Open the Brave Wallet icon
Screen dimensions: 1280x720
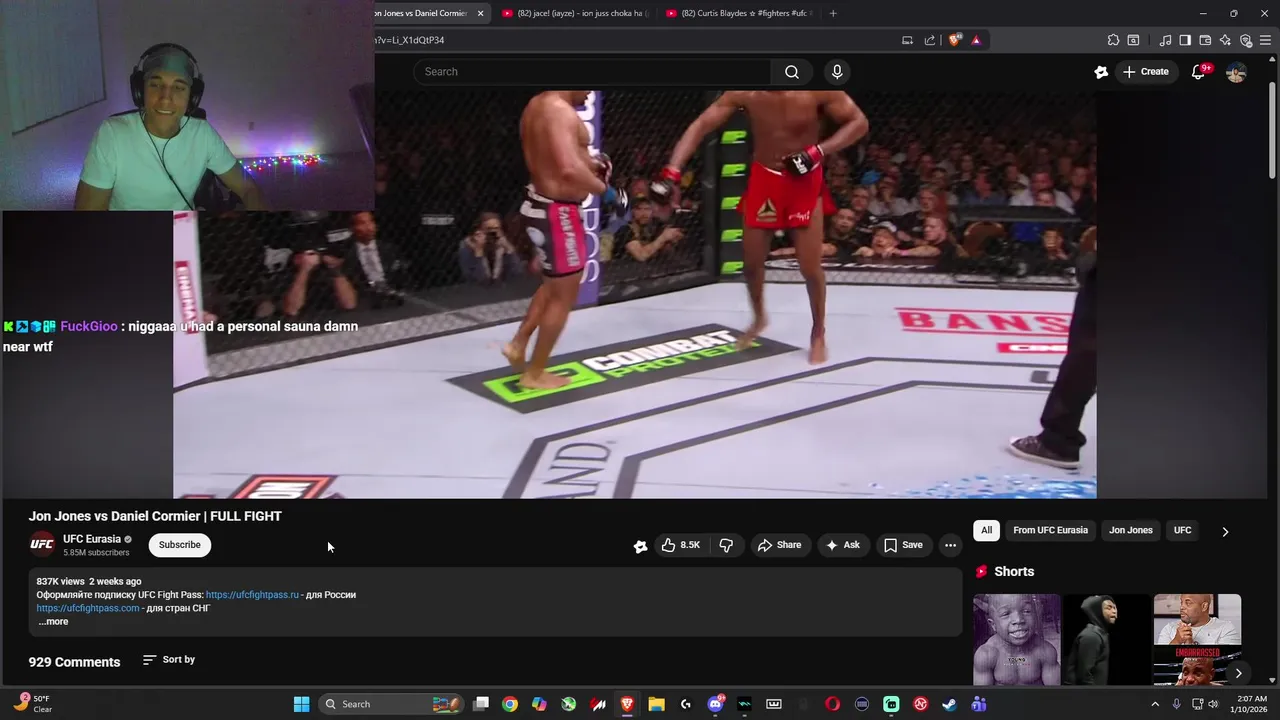pos(1205,40)
